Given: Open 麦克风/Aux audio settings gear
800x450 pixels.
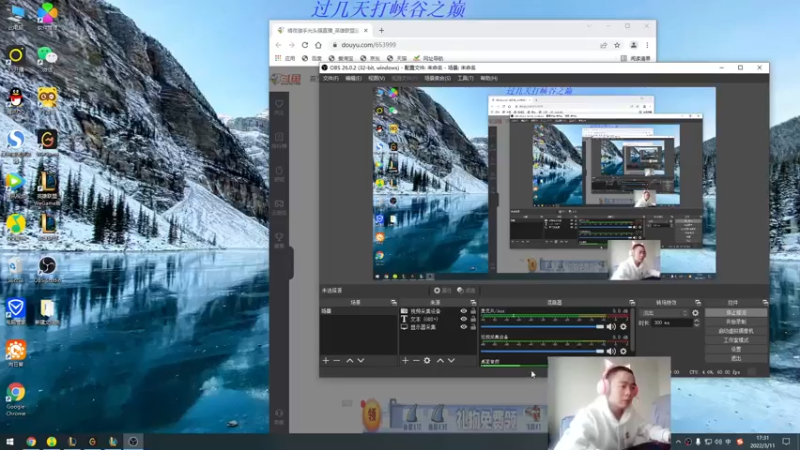Looking at the screenshot, I should coord(623,327).
